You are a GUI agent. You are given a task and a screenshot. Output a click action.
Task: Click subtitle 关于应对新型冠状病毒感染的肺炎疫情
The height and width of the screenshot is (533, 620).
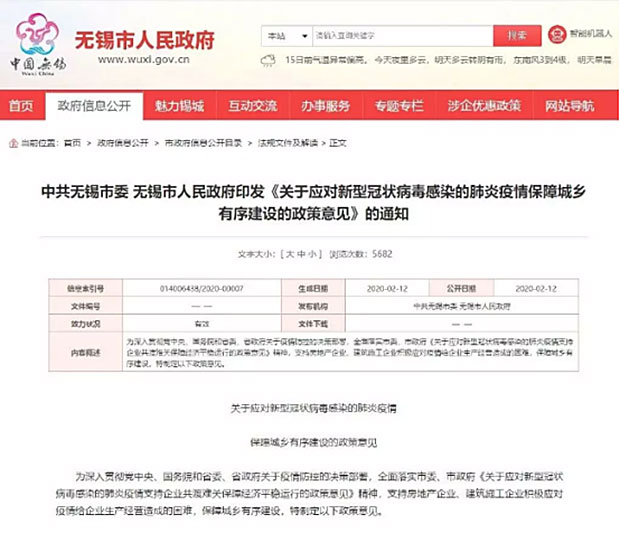click(314, 408)
